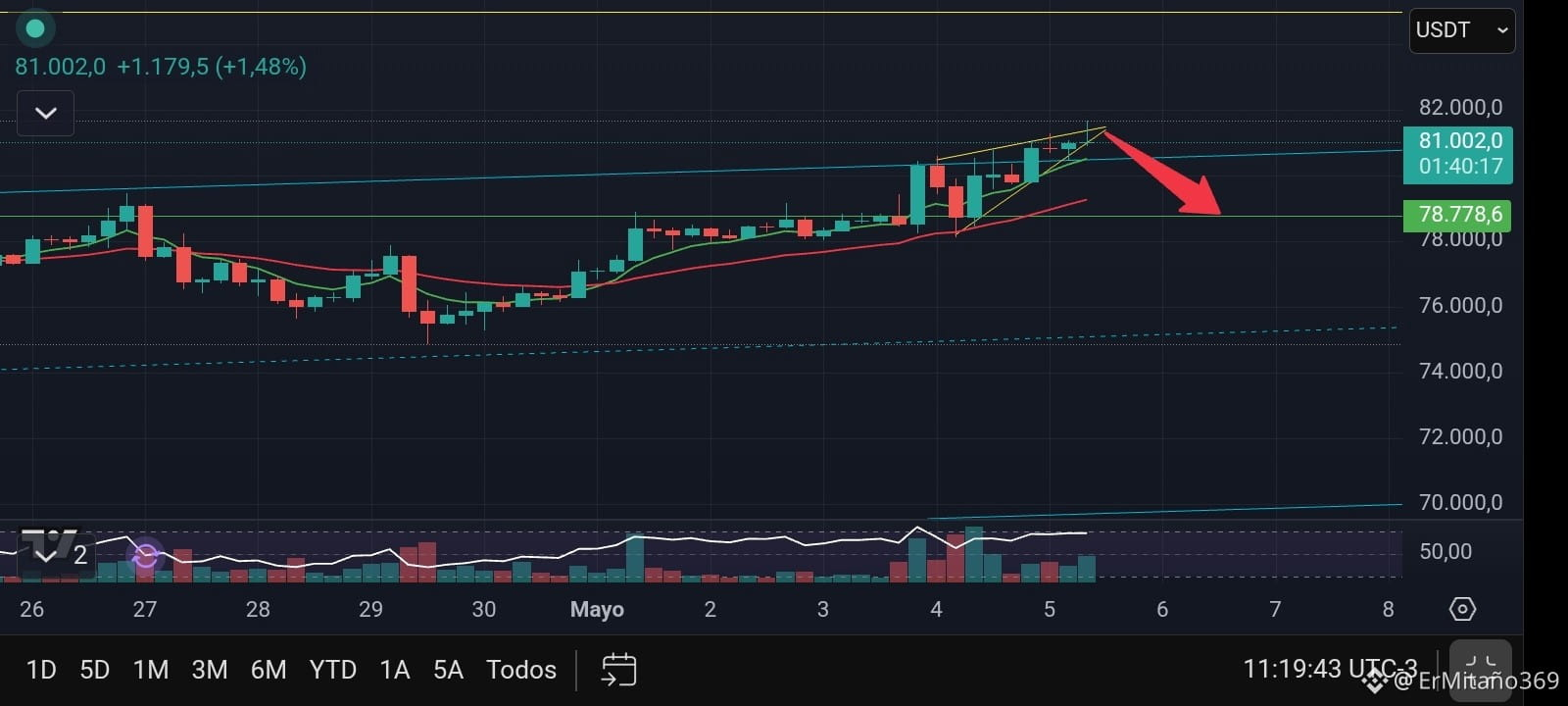Switch to the 3M range
Viewport: 1568px width, 706px height.
coord(210,670)
